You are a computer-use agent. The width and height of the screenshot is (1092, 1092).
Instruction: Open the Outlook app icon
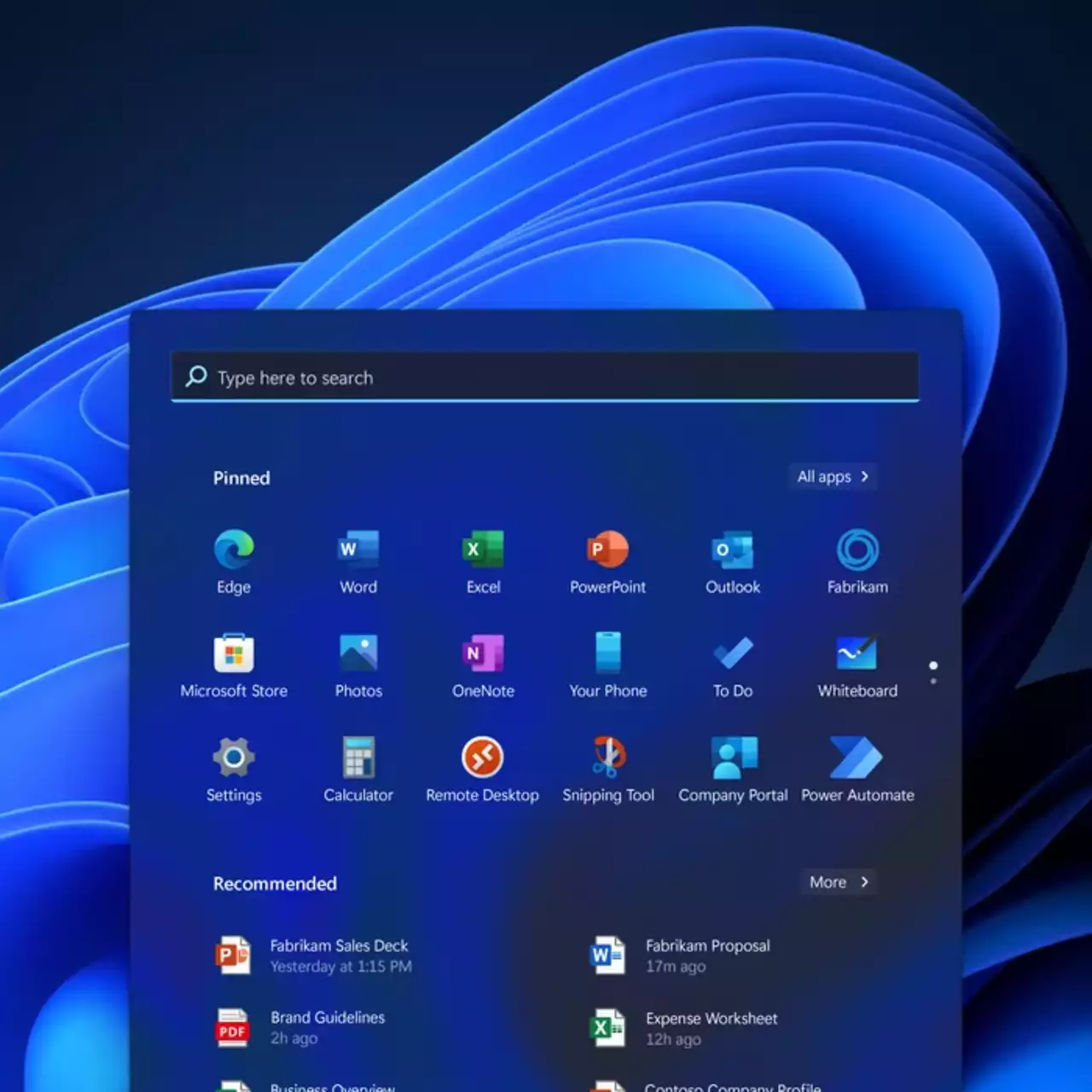click(733, 561)
